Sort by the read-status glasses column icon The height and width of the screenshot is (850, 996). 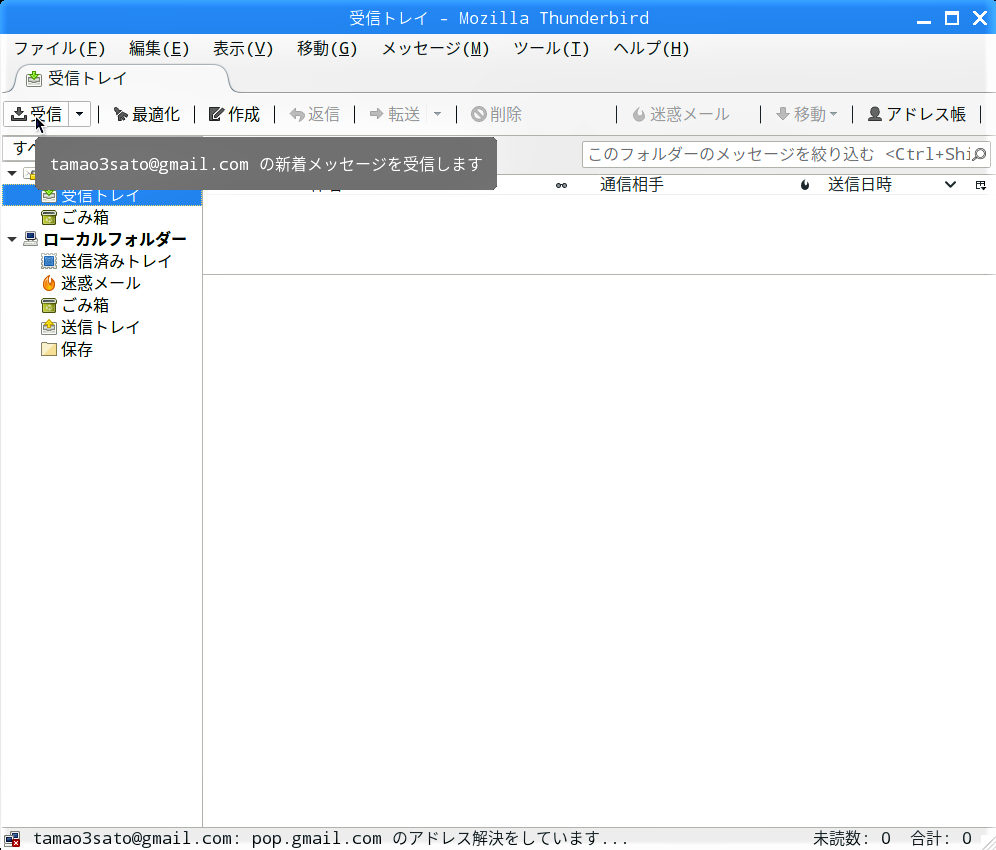562,185
